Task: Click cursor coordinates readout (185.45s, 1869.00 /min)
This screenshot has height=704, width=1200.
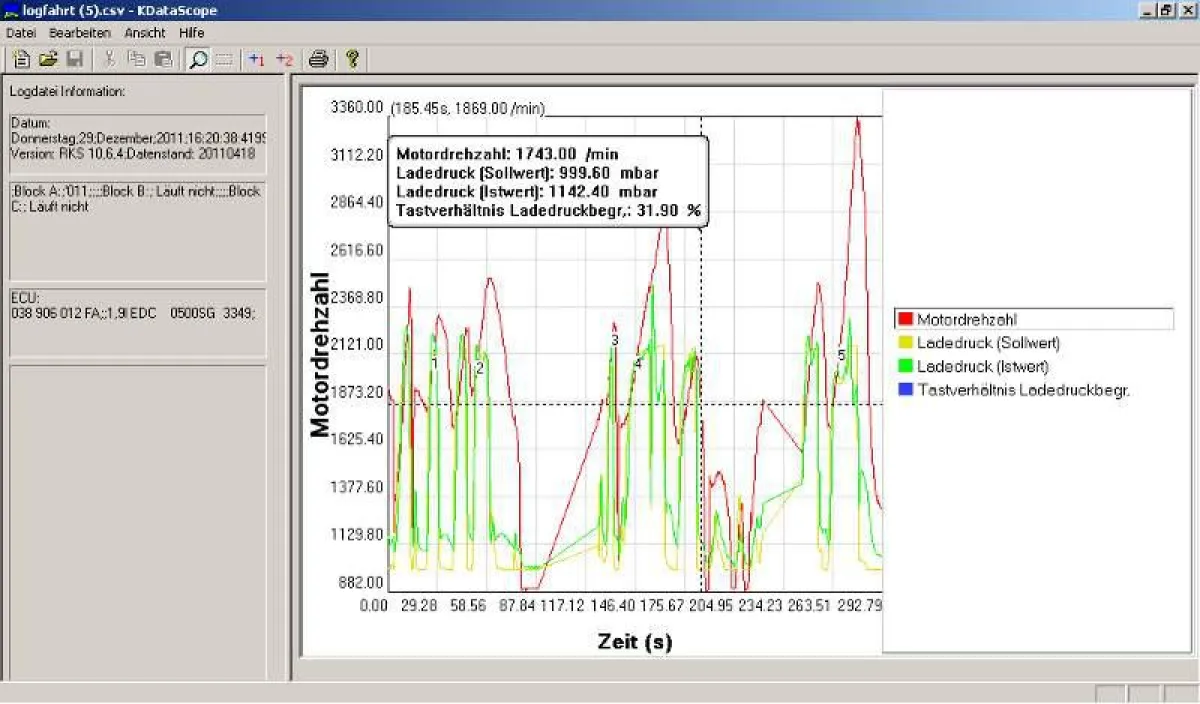Action: pyautogui.click(x=469, y=107)
